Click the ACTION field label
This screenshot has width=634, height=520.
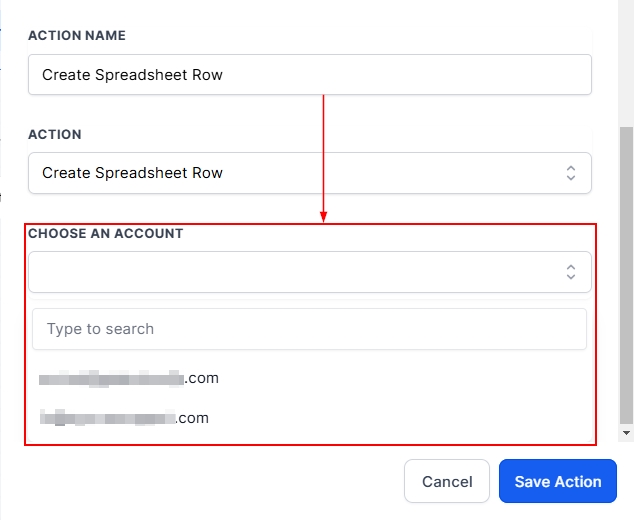click(x=55, y=134)
